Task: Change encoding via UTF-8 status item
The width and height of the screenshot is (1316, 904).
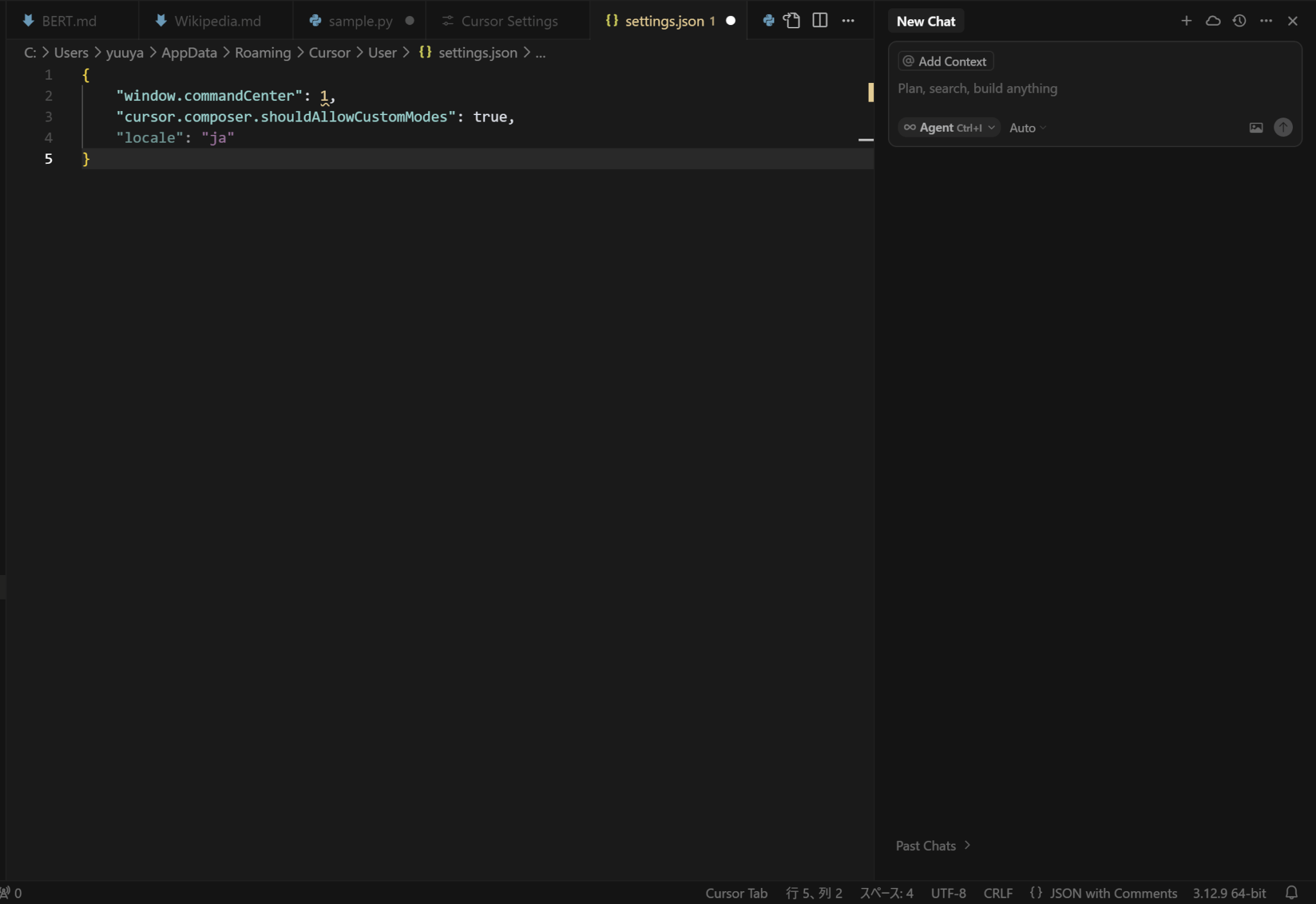Action: (x=948, y=893)
